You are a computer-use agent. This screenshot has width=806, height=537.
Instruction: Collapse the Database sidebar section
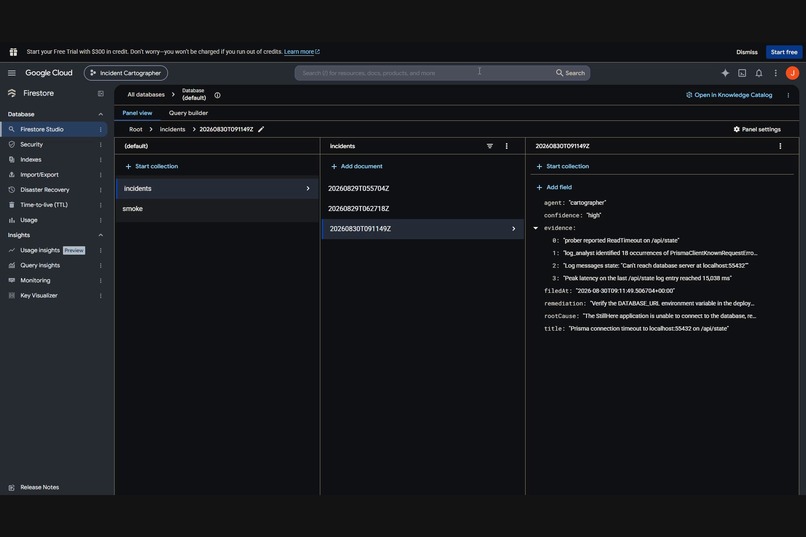101,114
